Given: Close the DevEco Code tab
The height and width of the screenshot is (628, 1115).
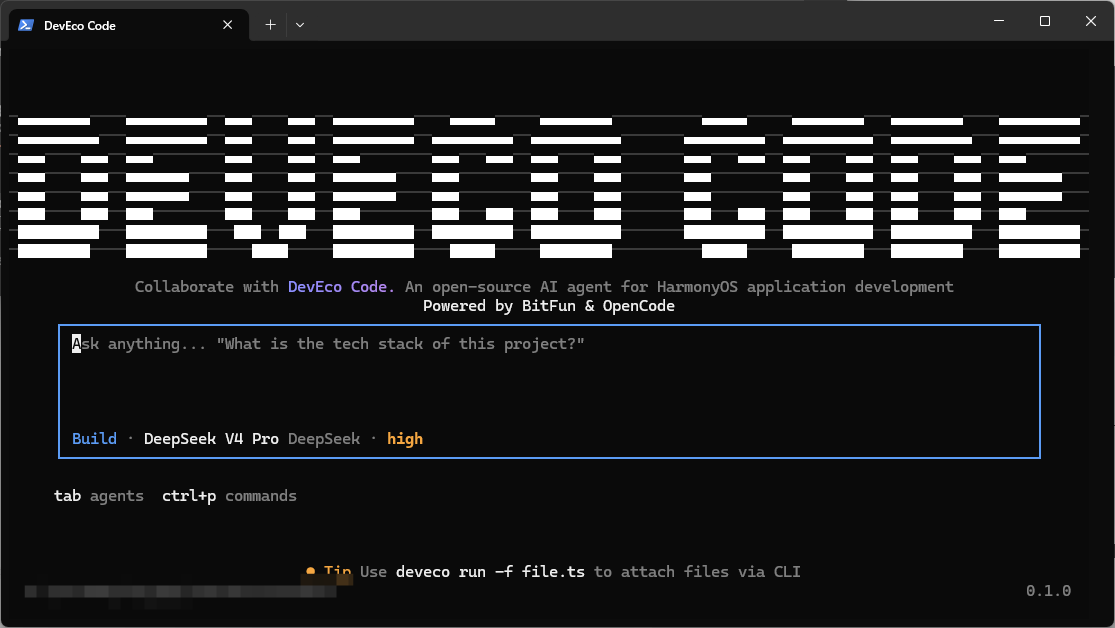Looking at the screenshot, I should 228,25.
